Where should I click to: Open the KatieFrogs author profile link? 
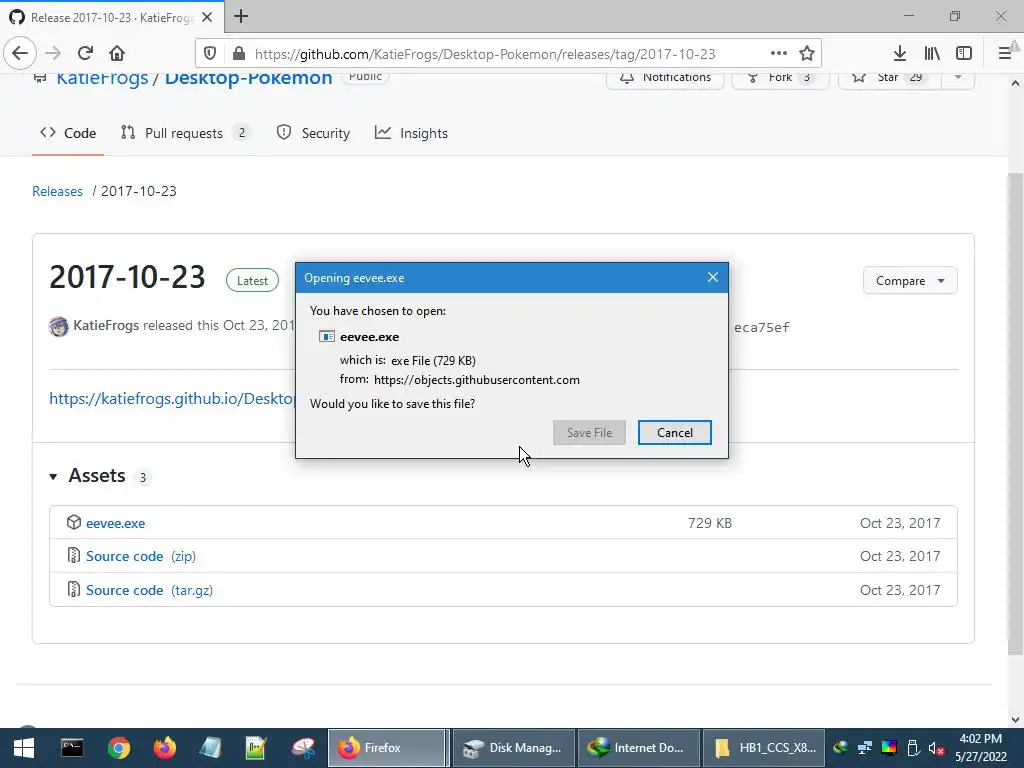click(106, 325)
